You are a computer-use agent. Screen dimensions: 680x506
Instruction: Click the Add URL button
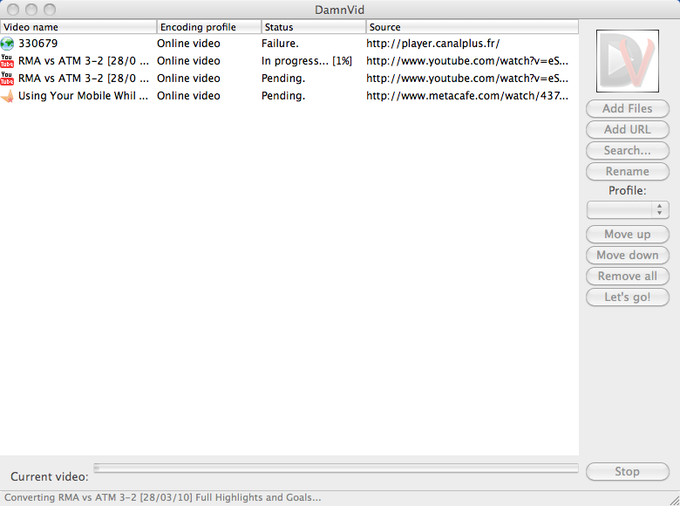(x=627, y=129)
